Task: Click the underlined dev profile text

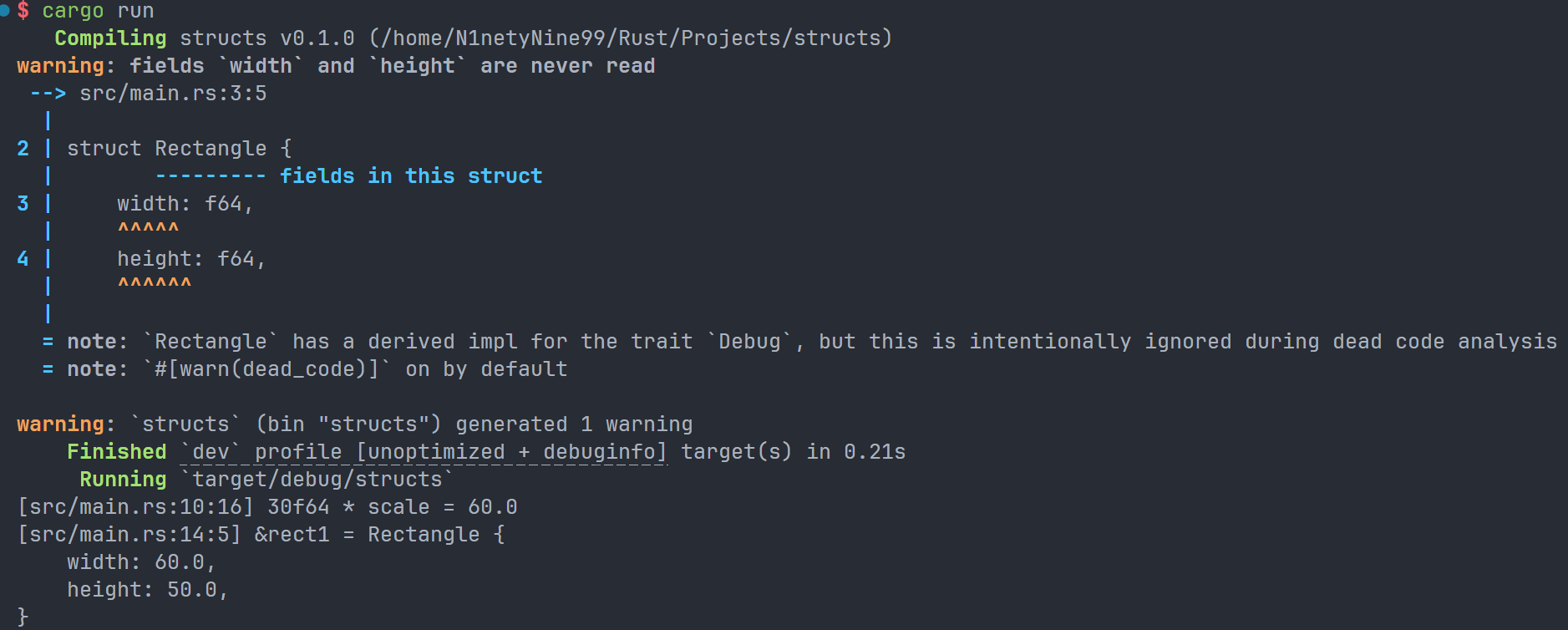Action: point(424,452)
